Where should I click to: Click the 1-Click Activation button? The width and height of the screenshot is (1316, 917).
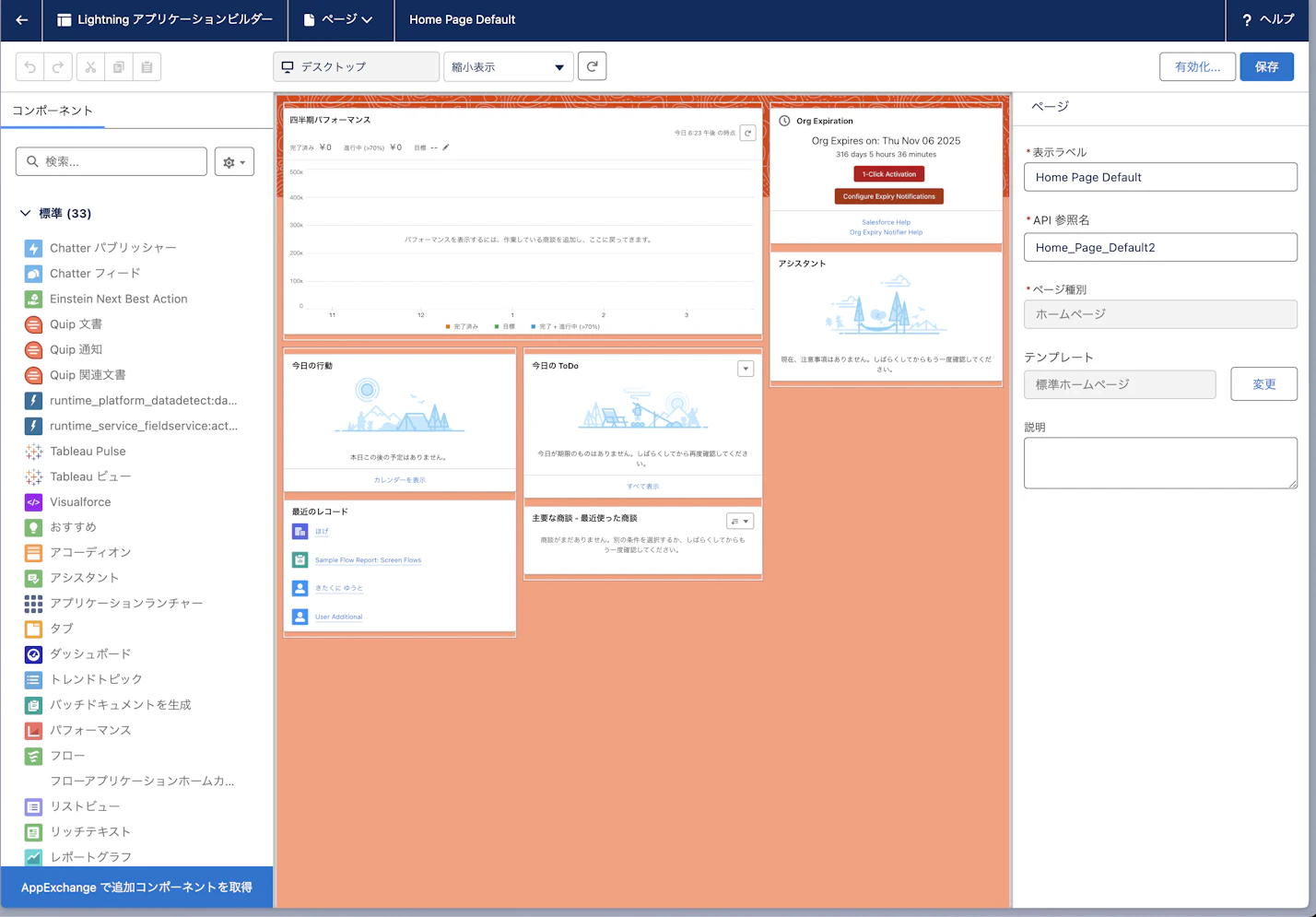coord(887,173)
